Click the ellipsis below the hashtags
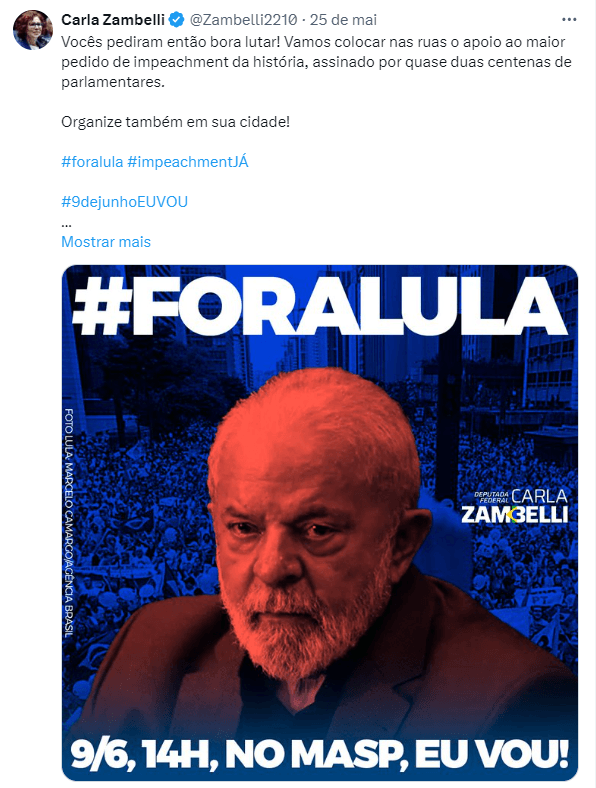 coord(66,224)
